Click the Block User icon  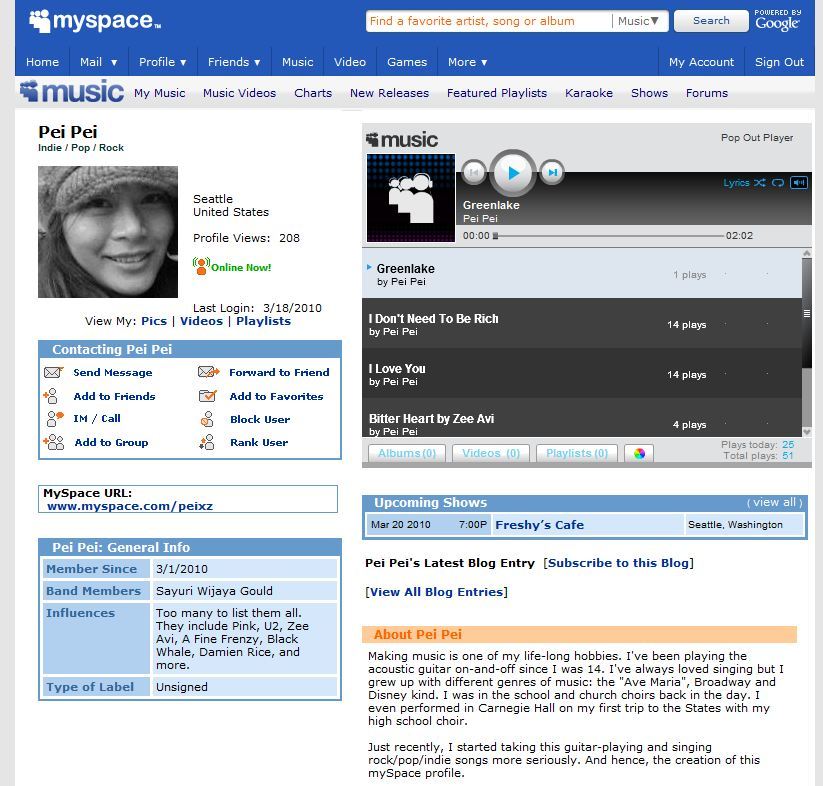pyautogui.click(x=207, y=419)
